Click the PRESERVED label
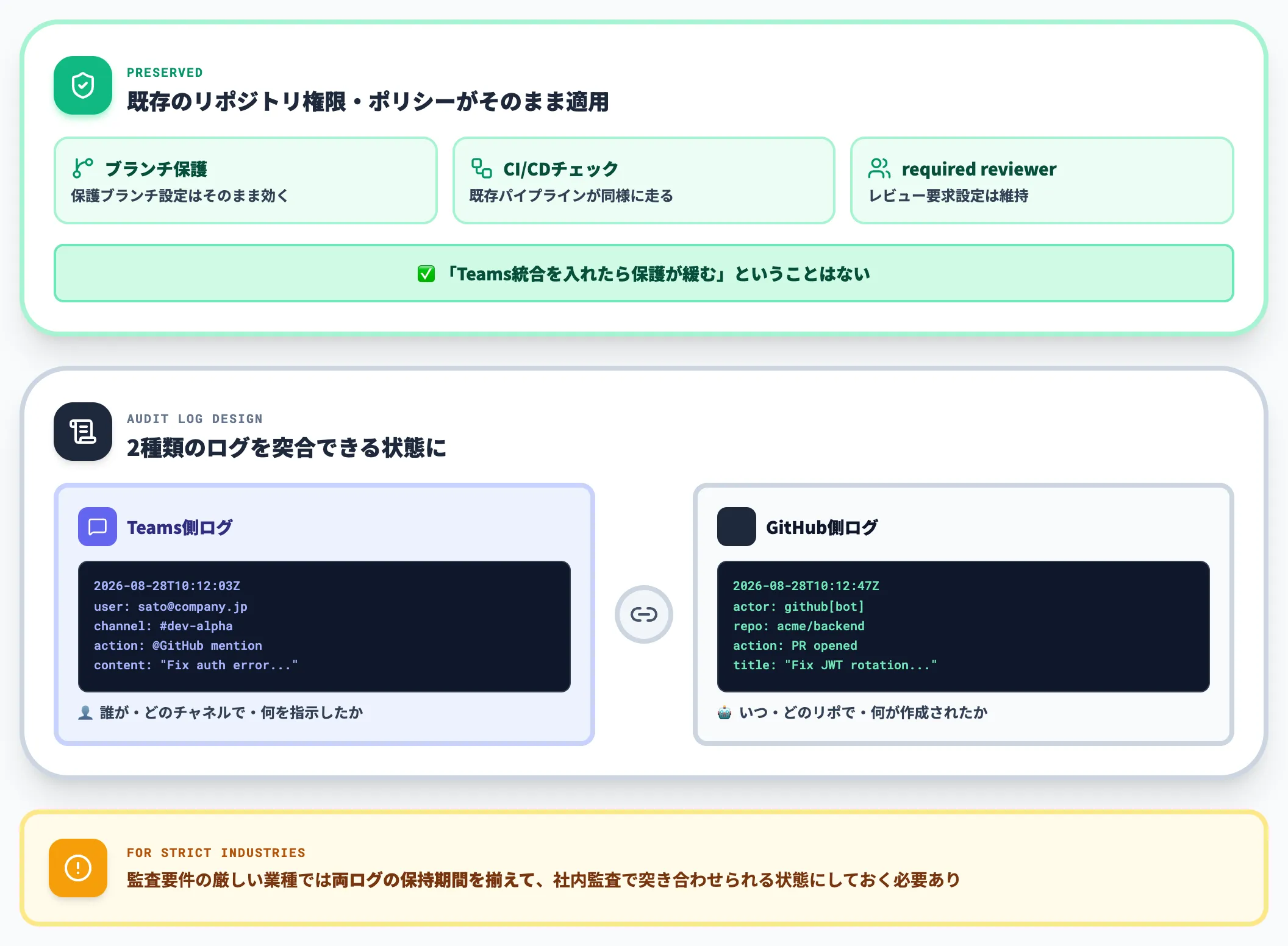The image size is (1288, 946). pos(165,73)
